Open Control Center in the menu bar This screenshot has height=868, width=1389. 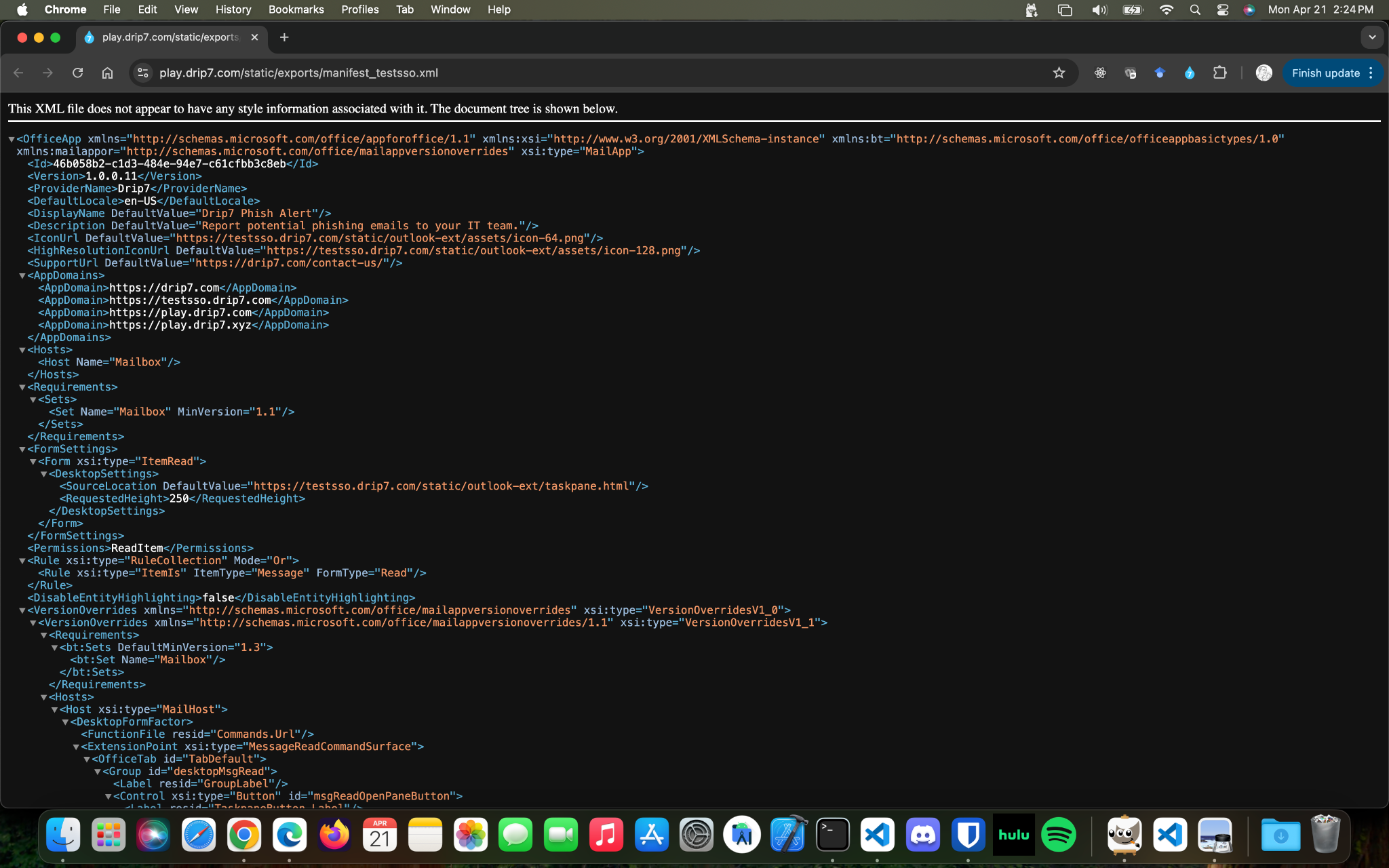(x=1222, y=9)
